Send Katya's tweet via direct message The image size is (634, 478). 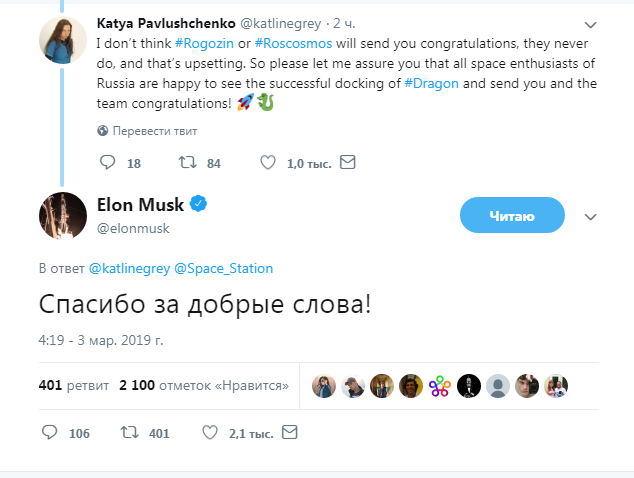pyautogui.click(x=346, y=162)
